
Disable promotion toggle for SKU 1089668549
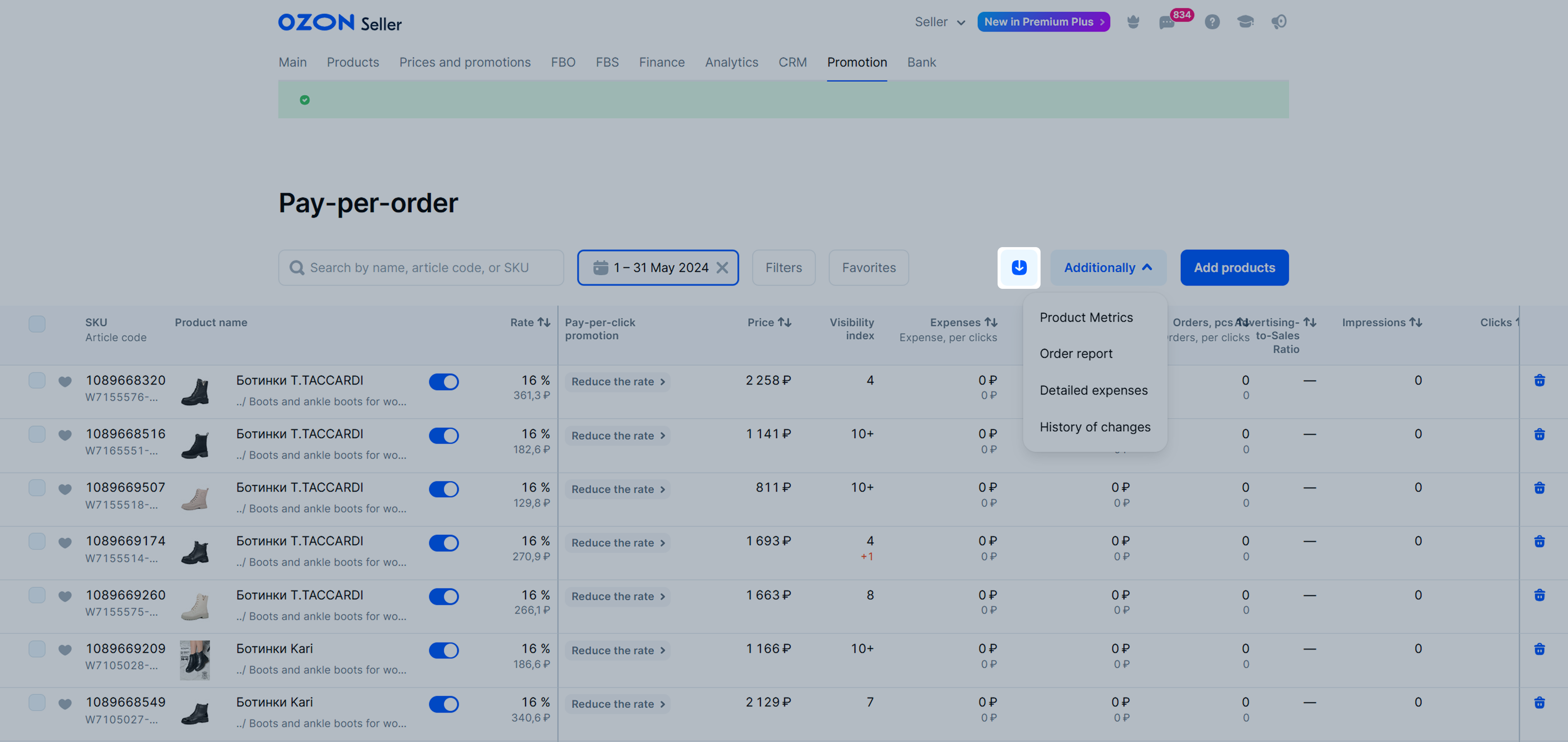[x=444, y=704]
